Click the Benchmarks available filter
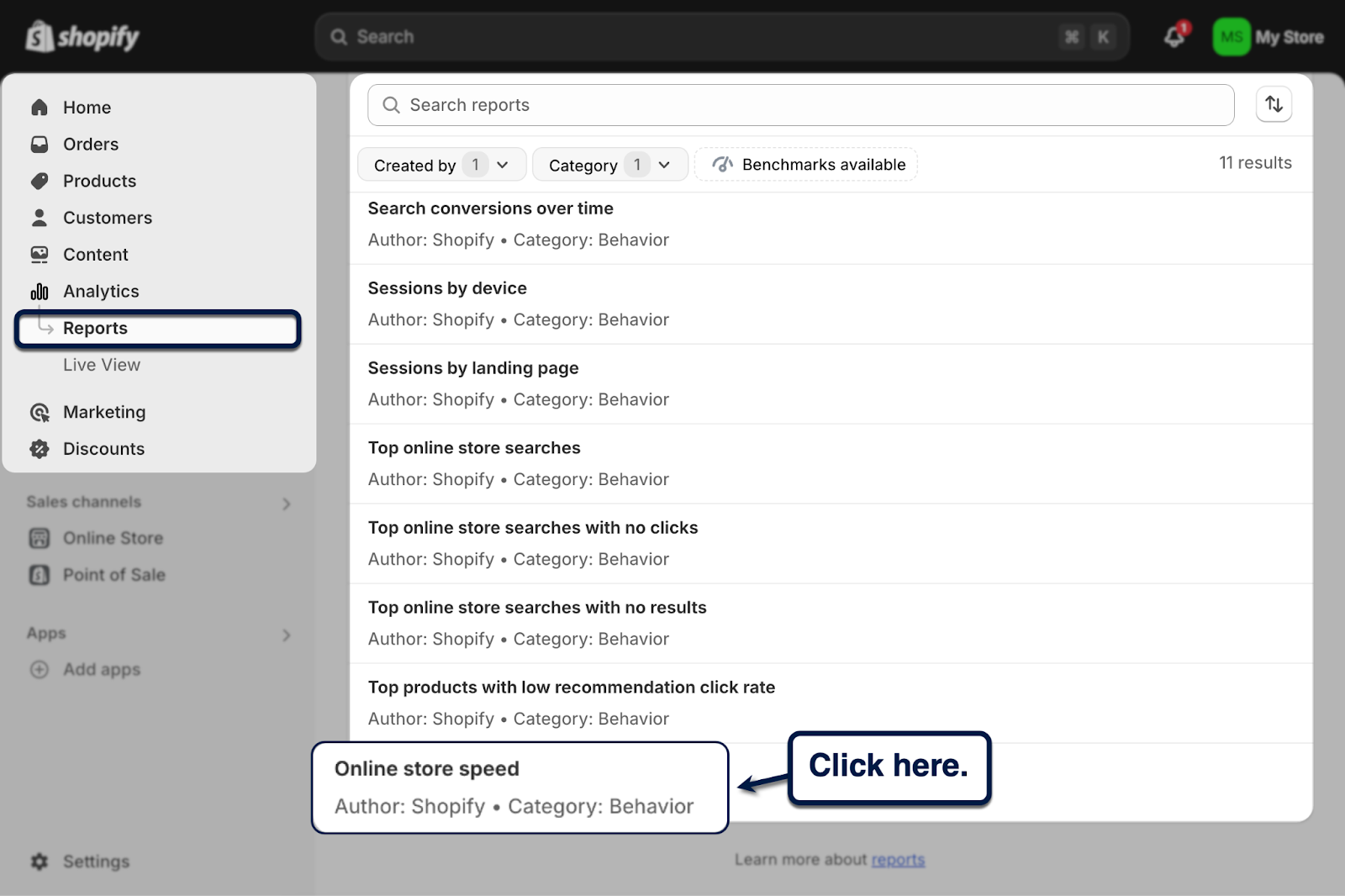1345x896 pixels. 806,165
